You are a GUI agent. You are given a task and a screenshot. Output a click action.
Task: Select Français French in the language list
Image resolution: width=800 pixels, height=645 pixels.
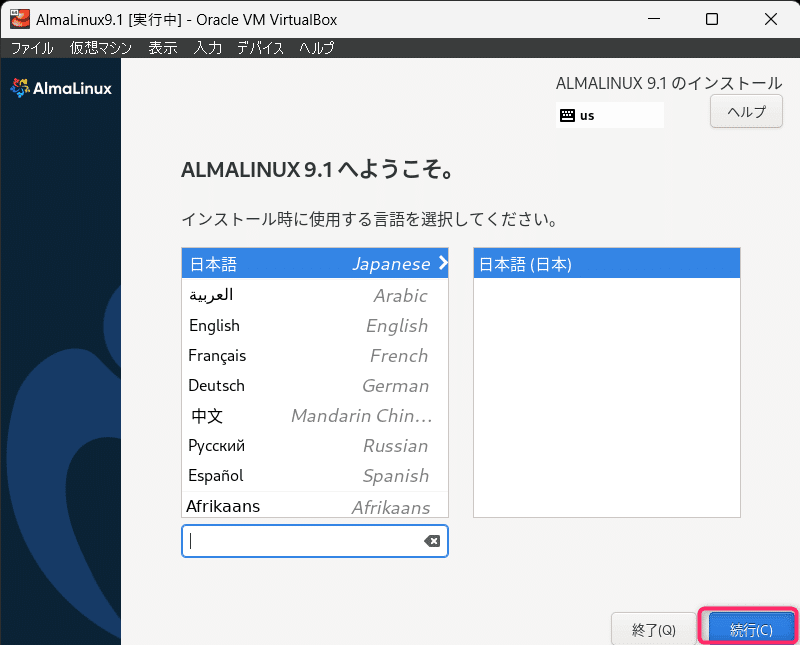pos(315,355)
